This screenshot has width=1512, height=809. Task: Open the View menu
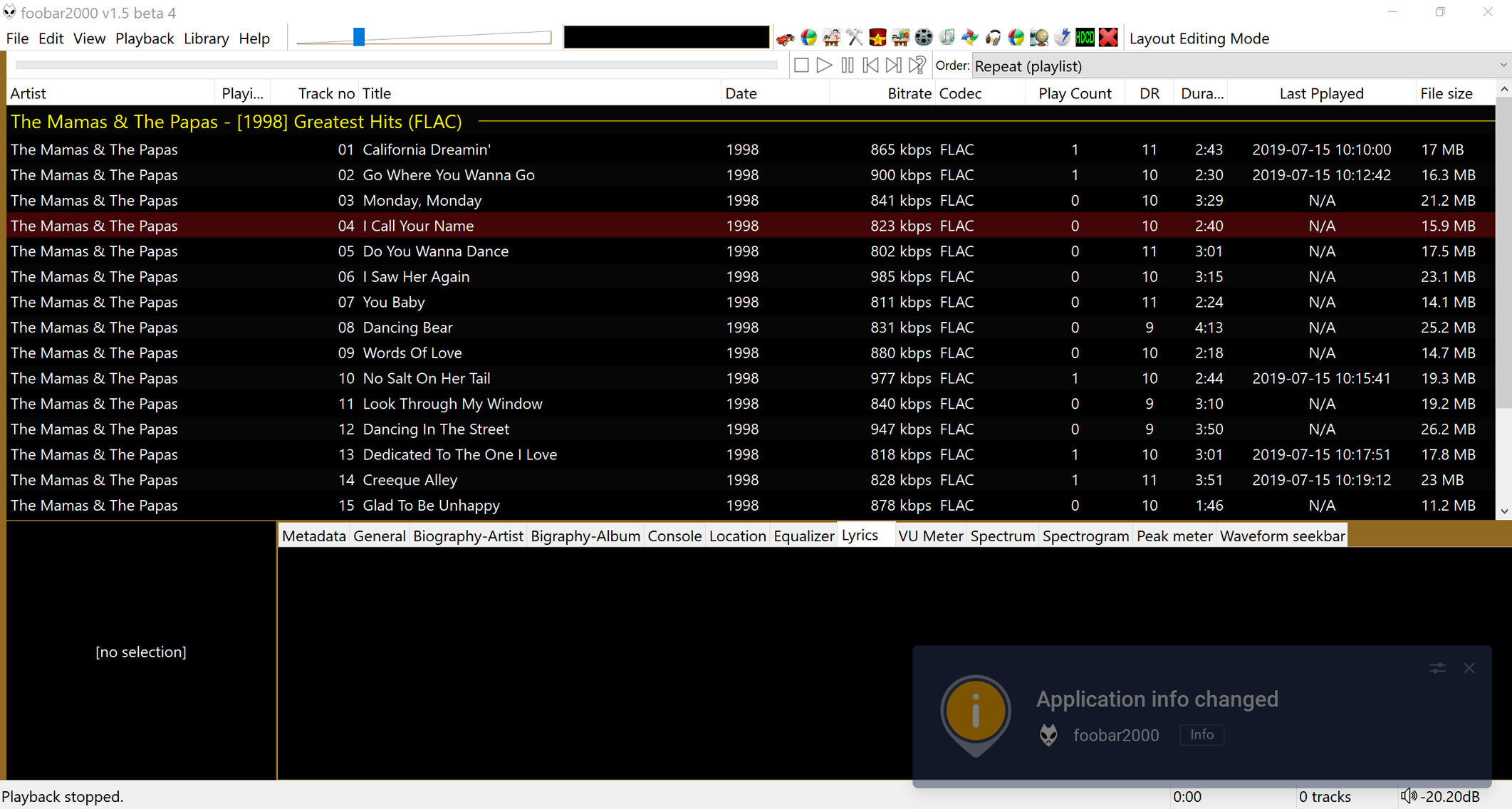pyautogui.click(x=89, y=38)
